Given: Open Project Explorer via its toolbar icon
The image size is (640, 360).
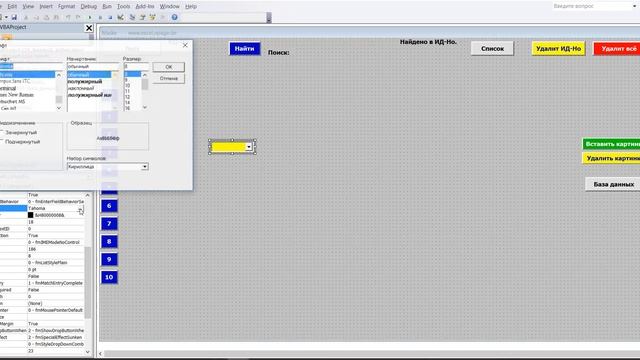Looking at the screenshot, I should pos(132,17).
